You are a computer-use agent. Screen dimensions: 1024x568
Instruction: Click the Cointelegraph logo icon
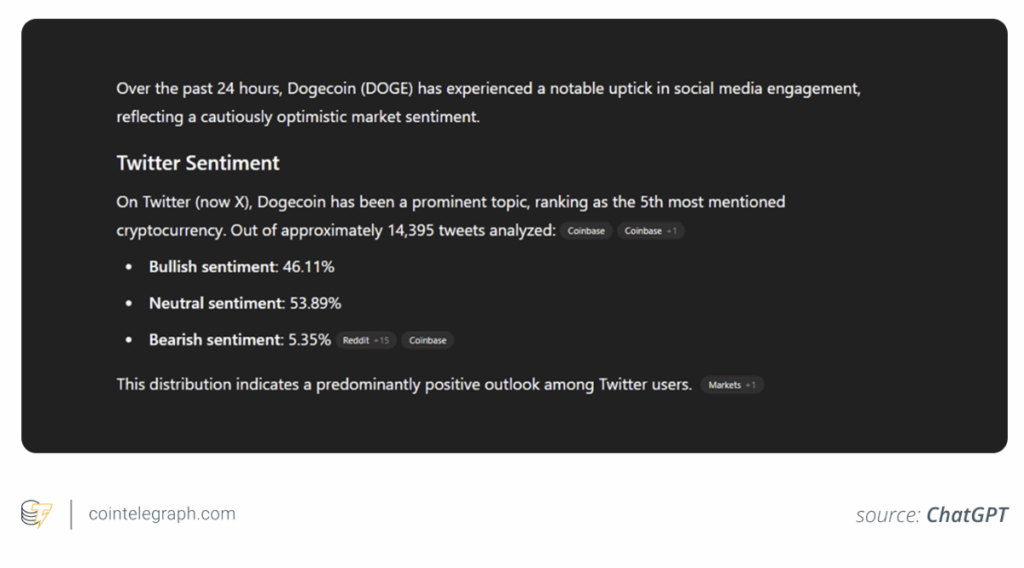36,514
